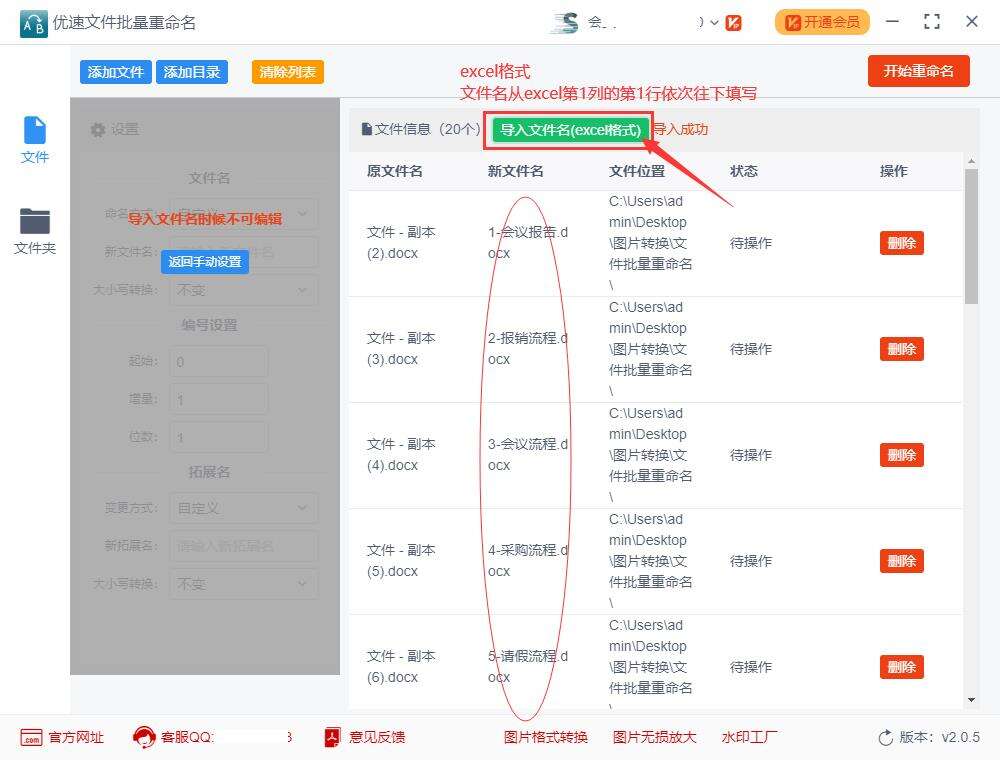This screenshot has height=760, width=1000.
Task: Select the 5-请假流程.docx new file name
Action: pos(528,666)
